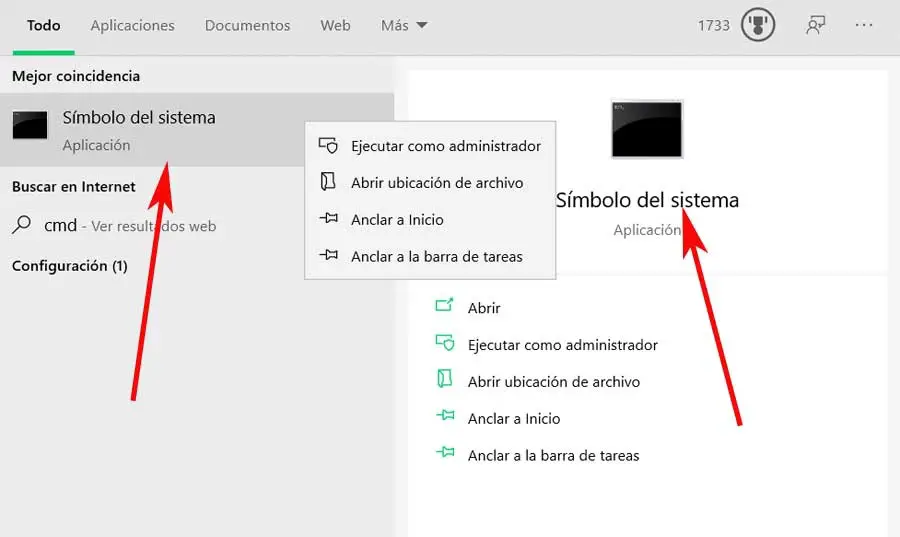The height and width of the screenshot is (537, 900).
Task: Click the Buscar en Internet heading
Action: (x=73, y=186)
